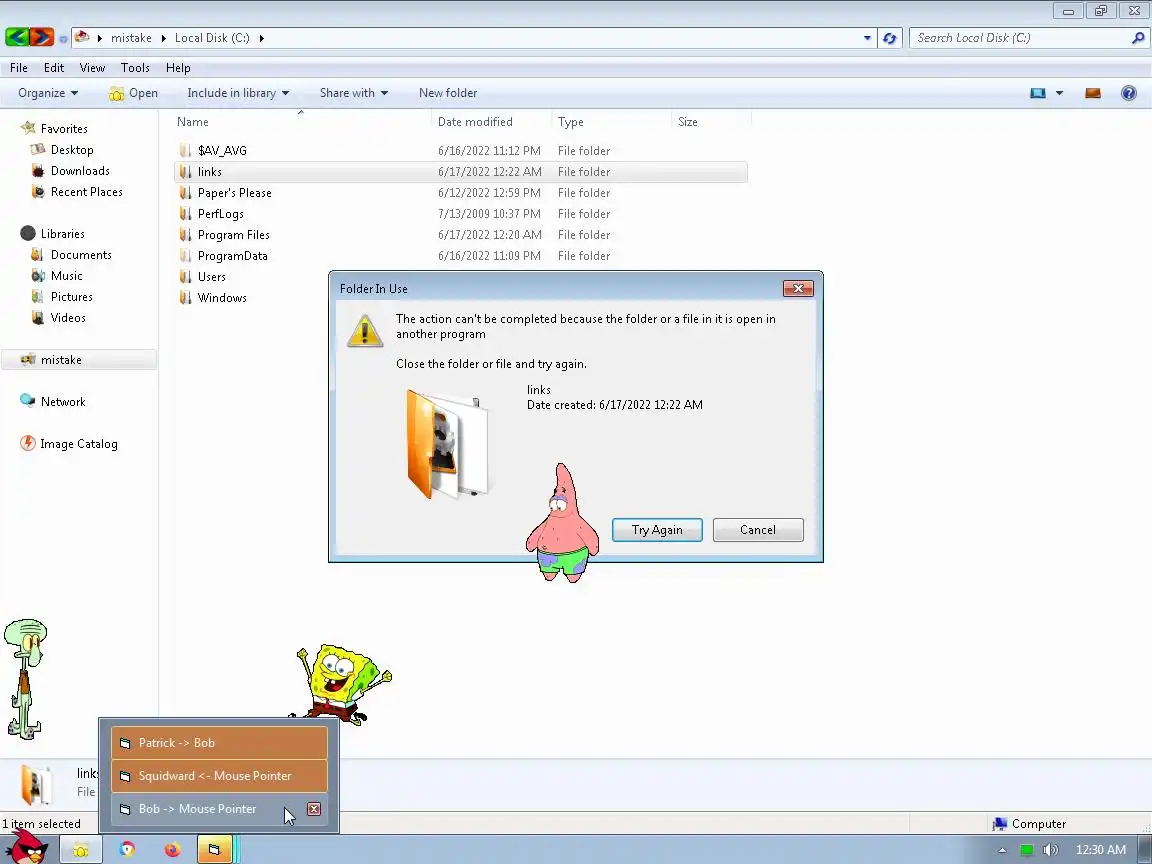Open Favorites in the navigation pane
Image resolution: width=1152 pixels, height=864 pixels.
tap(64, 129)
